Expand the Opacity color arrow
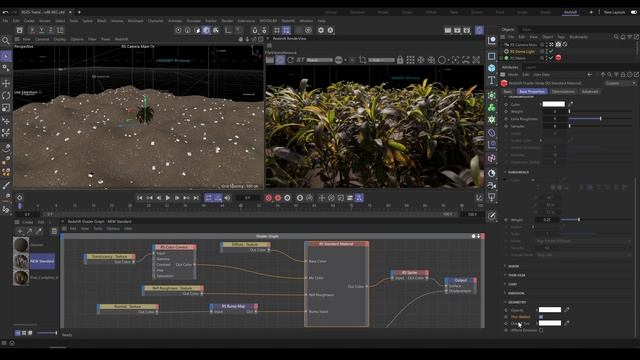 [536, 310]
